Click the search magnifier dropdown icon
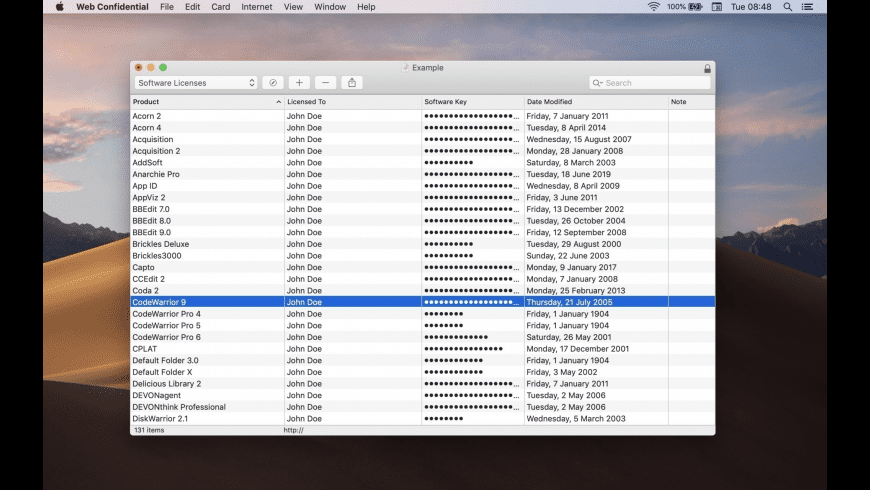The width and height of the screenshot is (870, 490). pos(598,83)
